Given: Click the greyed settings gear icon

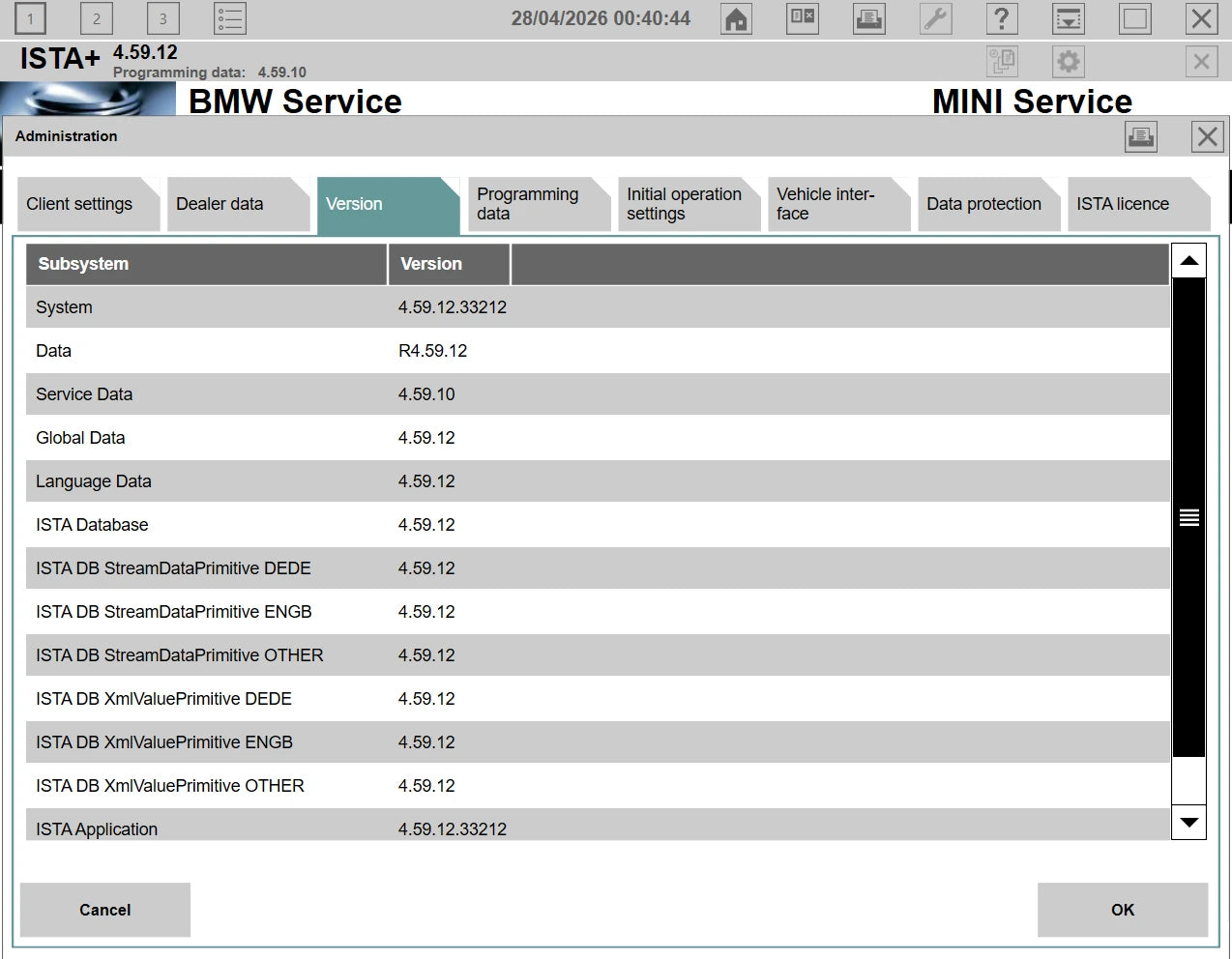Looking at the screenshot, I should tap(1069, 62).
